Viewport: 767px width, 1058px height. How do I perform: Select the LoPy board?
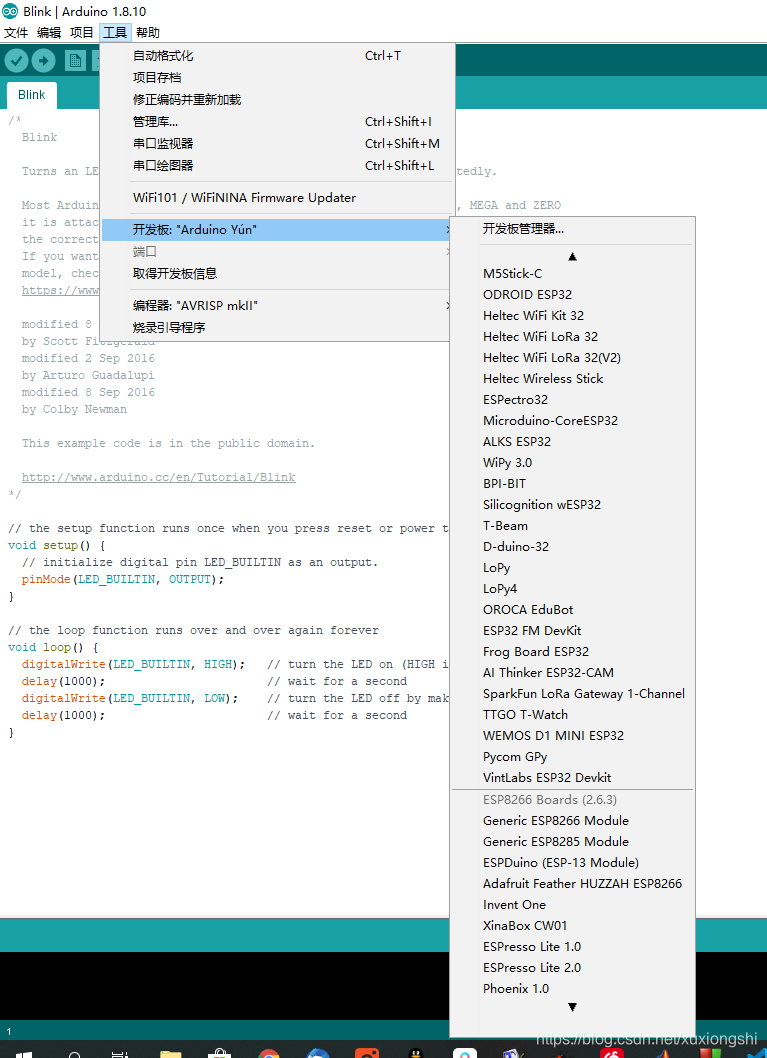click(x=573, y=567)
